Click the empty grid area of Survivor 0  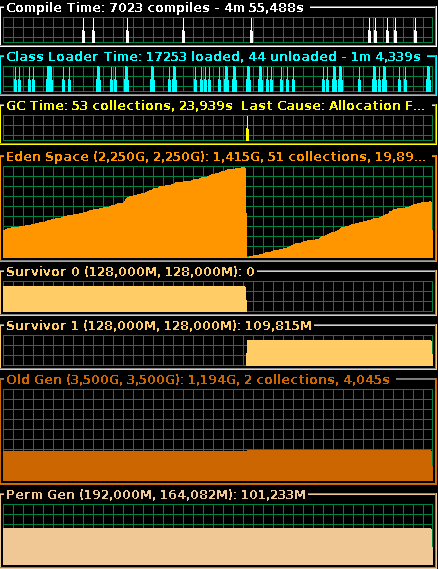(x=340, y=297)
